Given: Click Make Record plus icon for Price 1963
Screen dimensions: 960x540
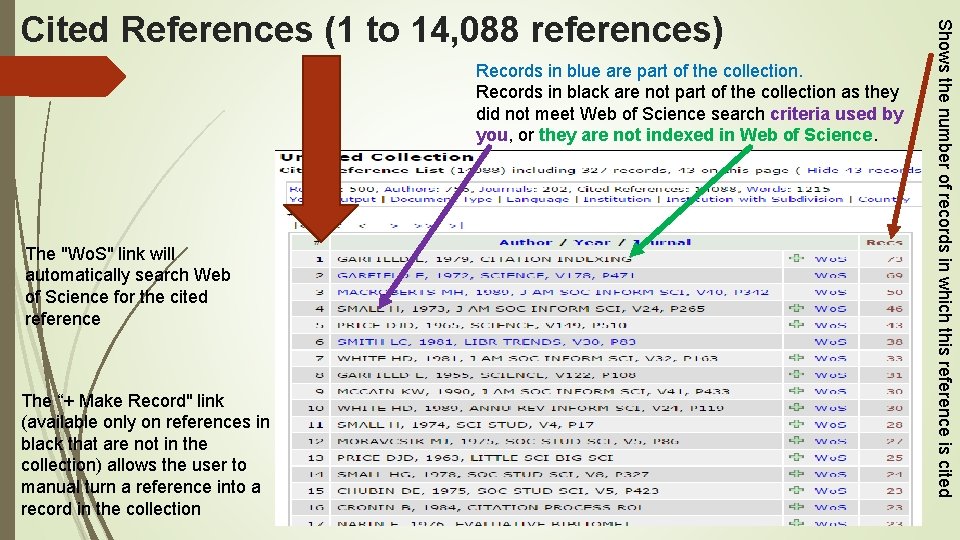Looking at the screenshot, I should (x=797, y=457).
